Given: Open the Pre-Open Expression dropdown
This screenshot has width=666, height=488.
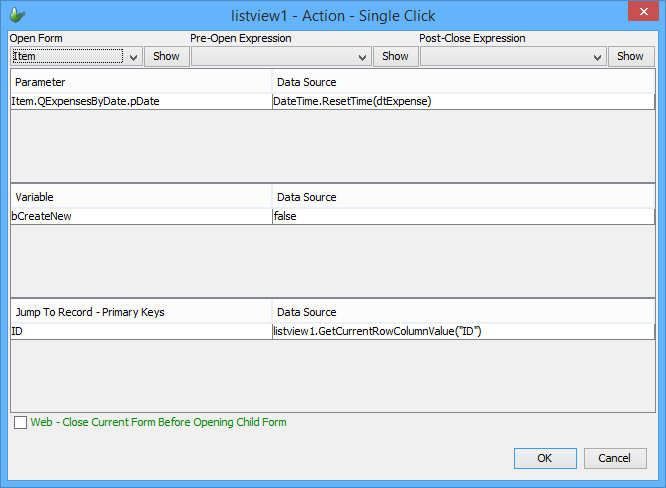Looking at the screenshot, I should tap(361, 57).
